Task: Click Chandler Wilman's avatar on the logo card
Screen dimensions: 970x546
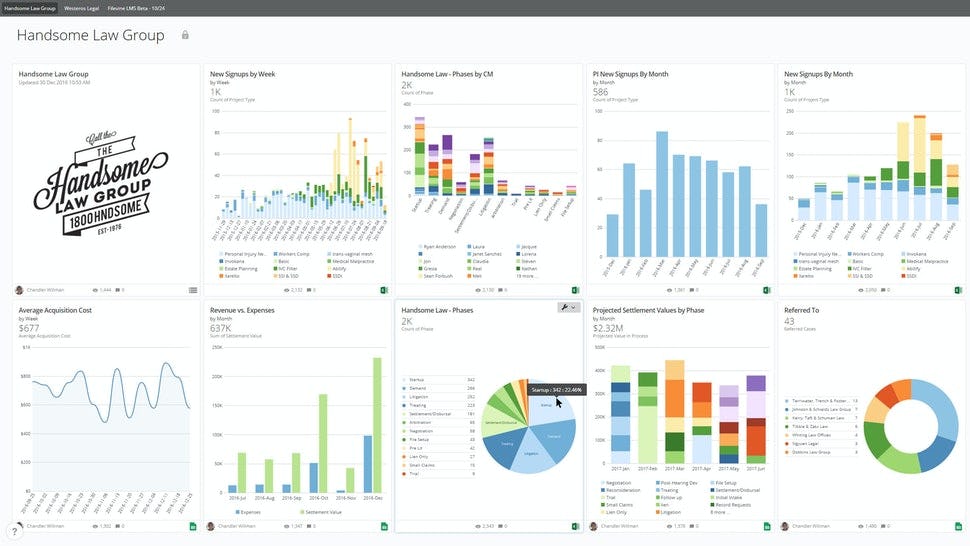Action: [x=19, y=290]
